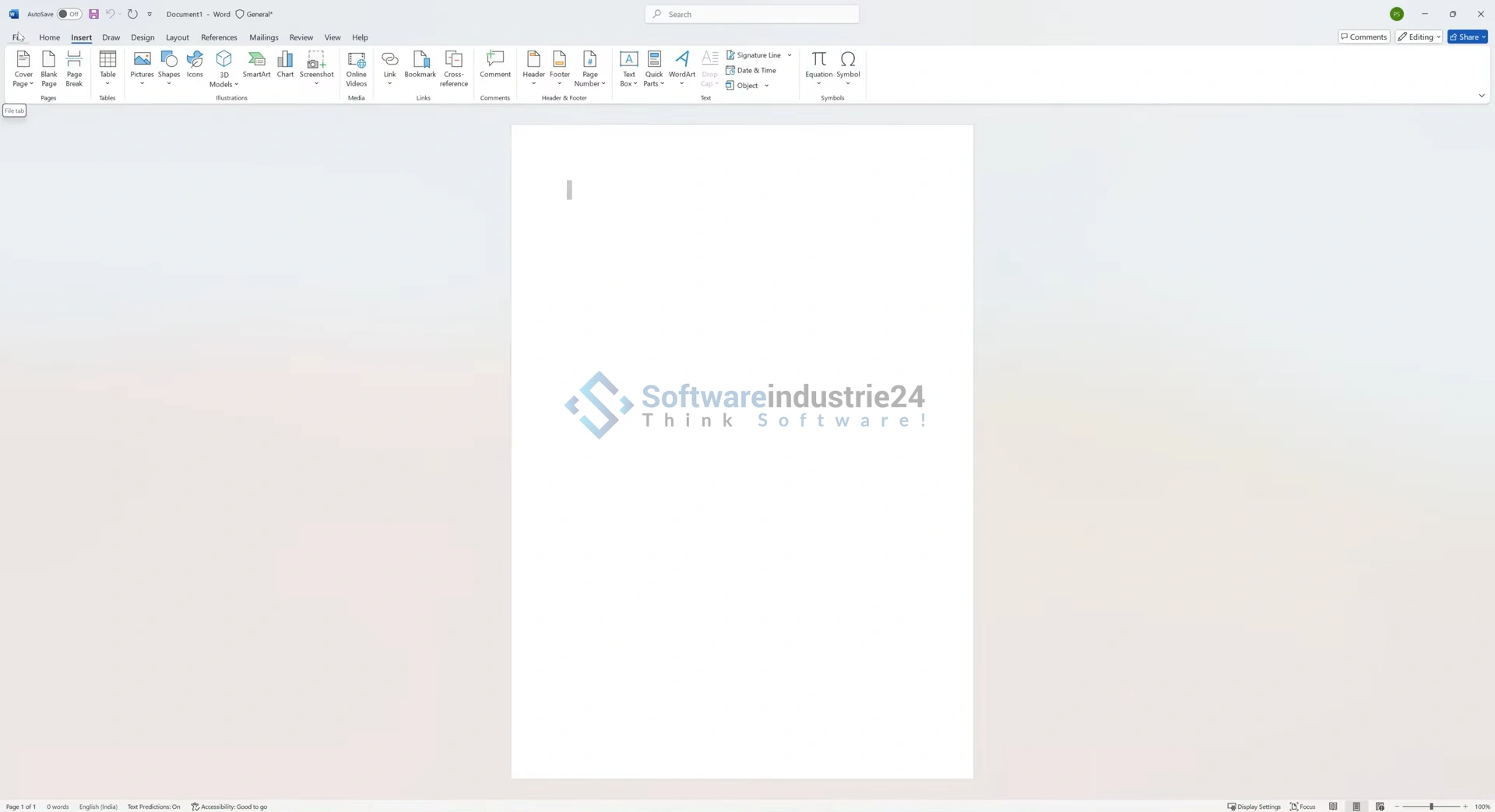
Task: Toggle the AutoSave switch
Action: [x=69, y=14]
